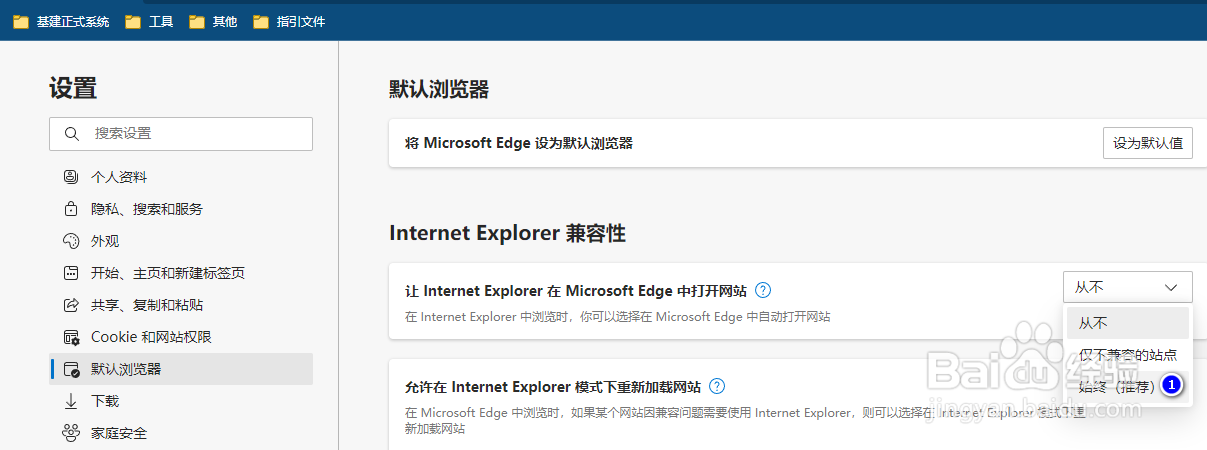
Task: Click the 隐私、搜索和服务 lock icon
Action: click(71, 209)
